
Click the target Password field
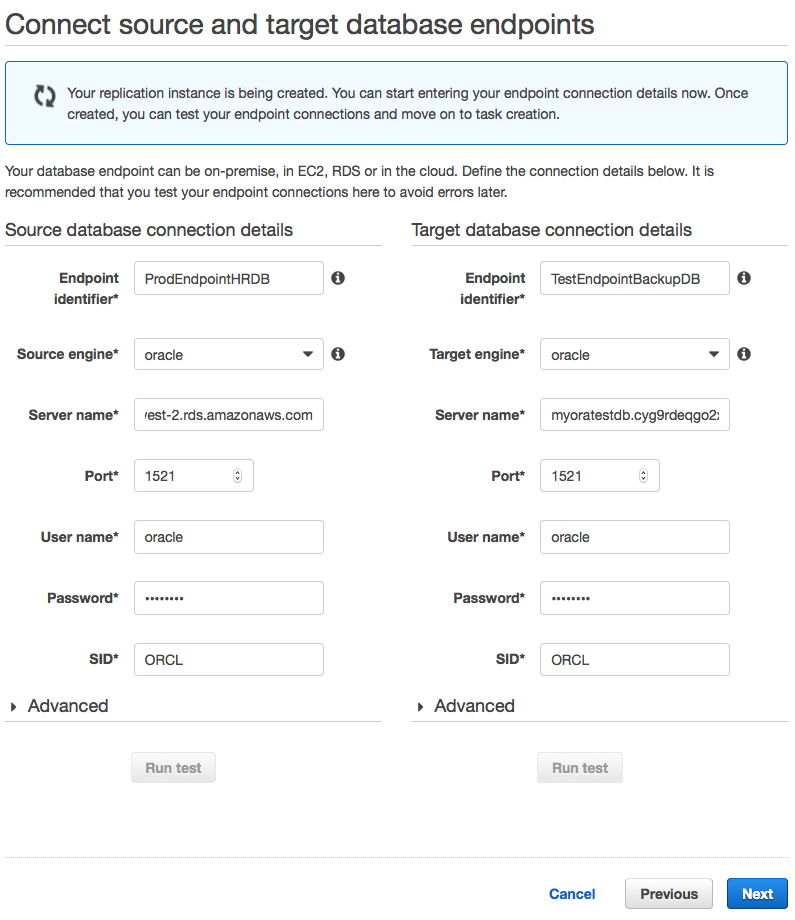coord(634,598)
